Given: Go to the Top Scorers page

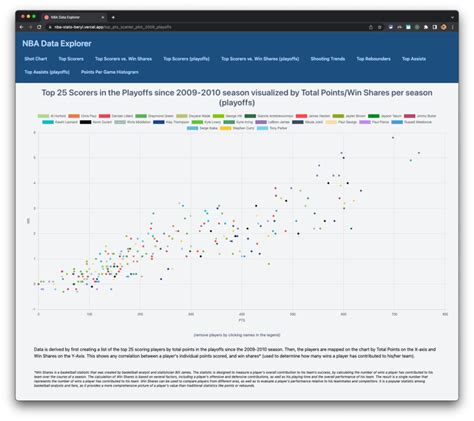Looking at the screenshot, I should pyautogui.click(x=71, y=59).
